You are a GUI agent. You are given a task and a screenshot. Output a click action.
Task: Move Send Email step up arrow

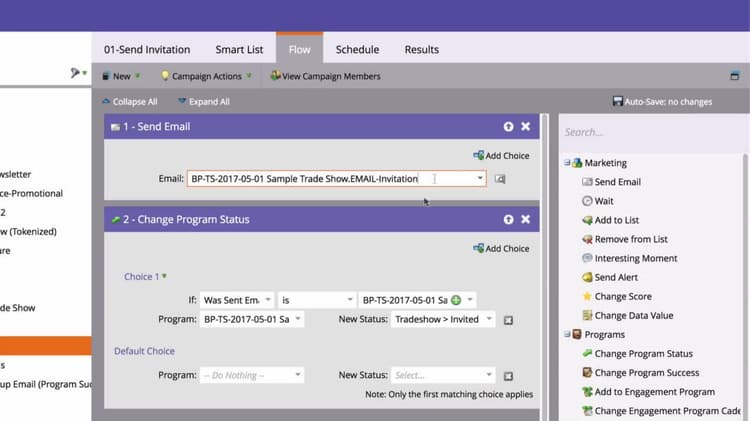click(508, 126)
